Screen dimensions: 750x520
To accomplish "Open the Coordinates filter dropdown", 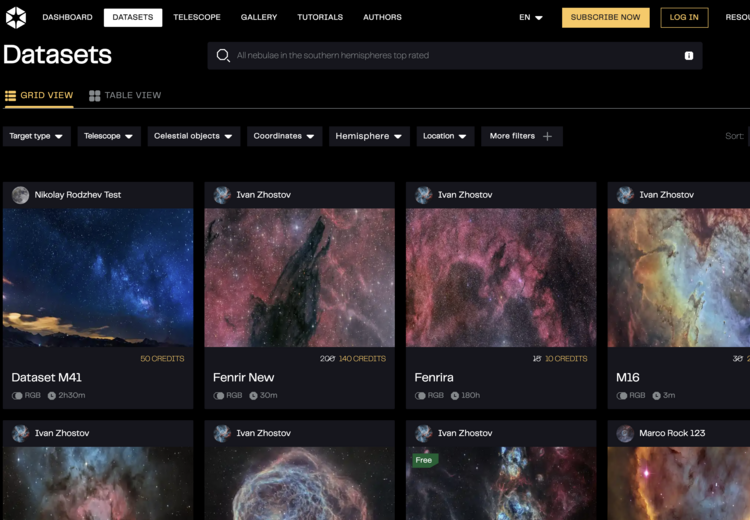I will click(x=285, y=136).
